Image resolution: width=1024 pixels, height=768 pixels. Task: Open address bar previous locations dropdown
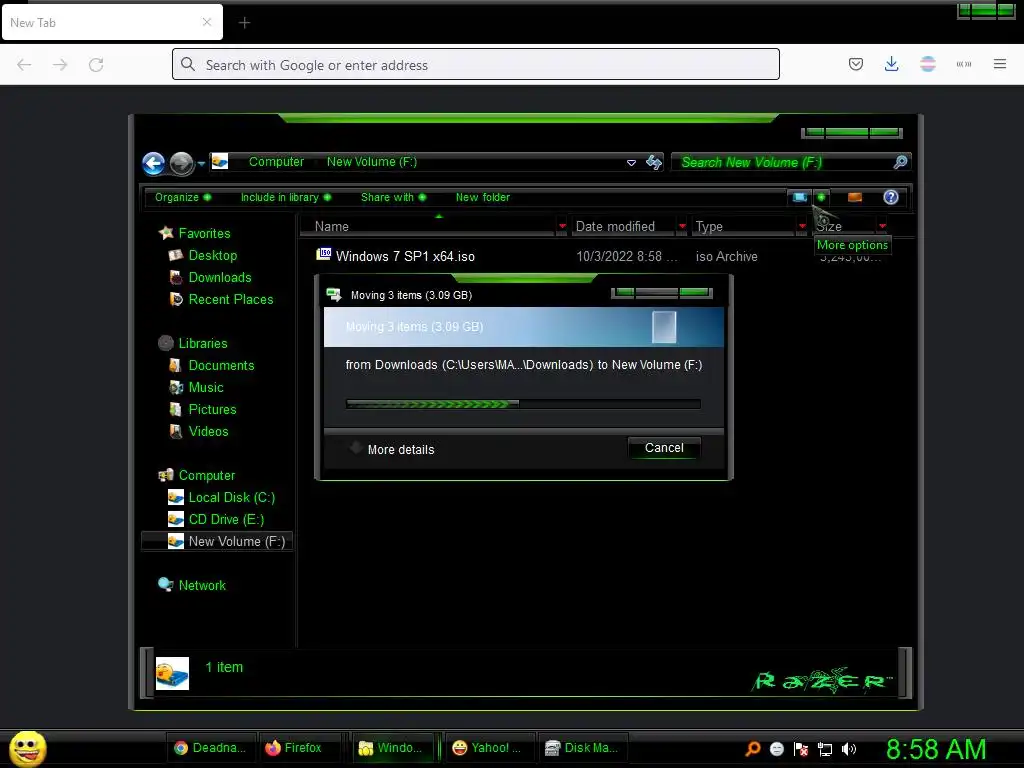(631, 163)
